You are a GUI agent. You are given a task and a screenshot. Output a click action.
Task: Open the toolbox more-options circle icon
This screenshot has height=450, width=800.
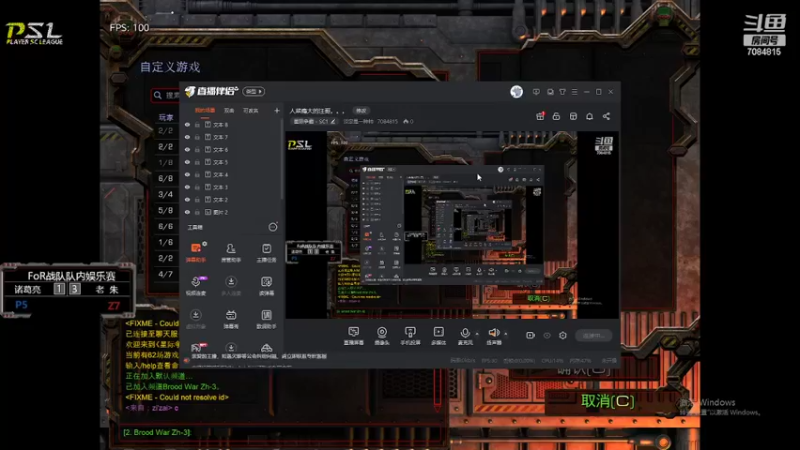pyautogui.click(x=273, y=227)
